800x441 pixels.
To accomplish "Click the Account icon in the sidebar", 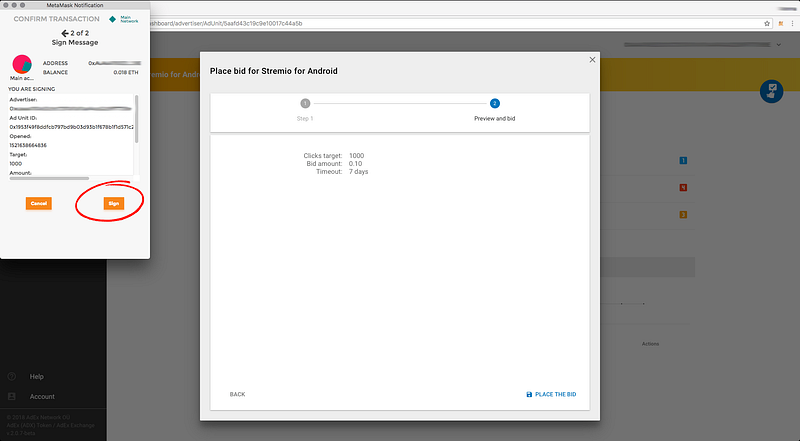I will pyautogui.click(x=12, y=396).
